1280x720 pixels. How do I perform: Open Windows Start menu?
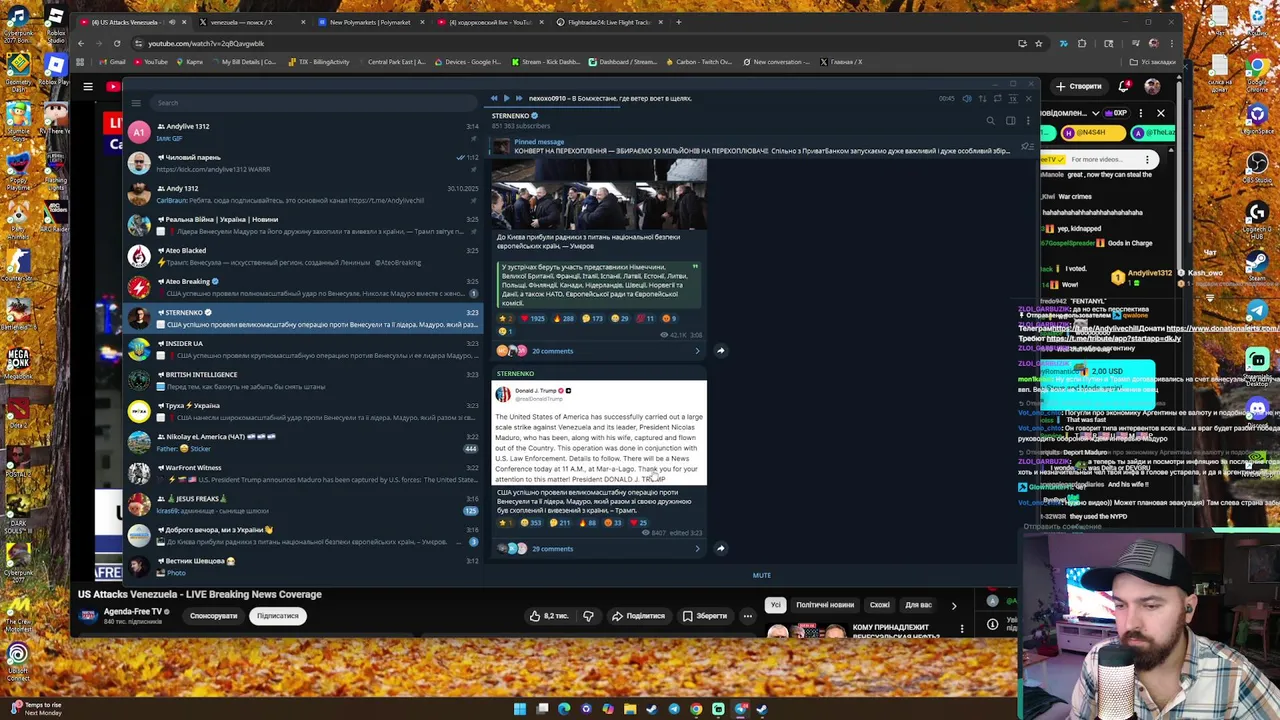tap(520, 709)
